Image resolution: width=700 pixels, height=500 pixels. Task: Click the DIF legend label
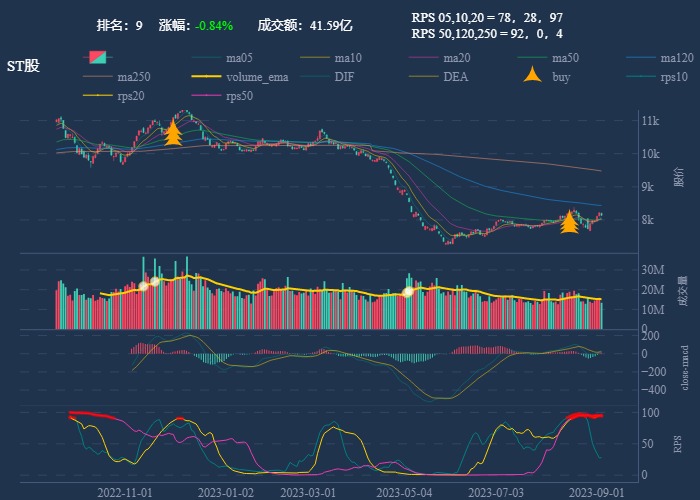tap(343, 77)
